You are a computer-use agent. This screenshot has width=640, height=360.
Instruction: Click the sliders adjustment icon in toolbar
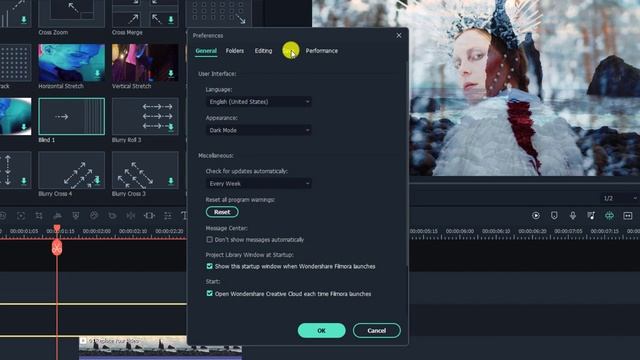[168, 216]
